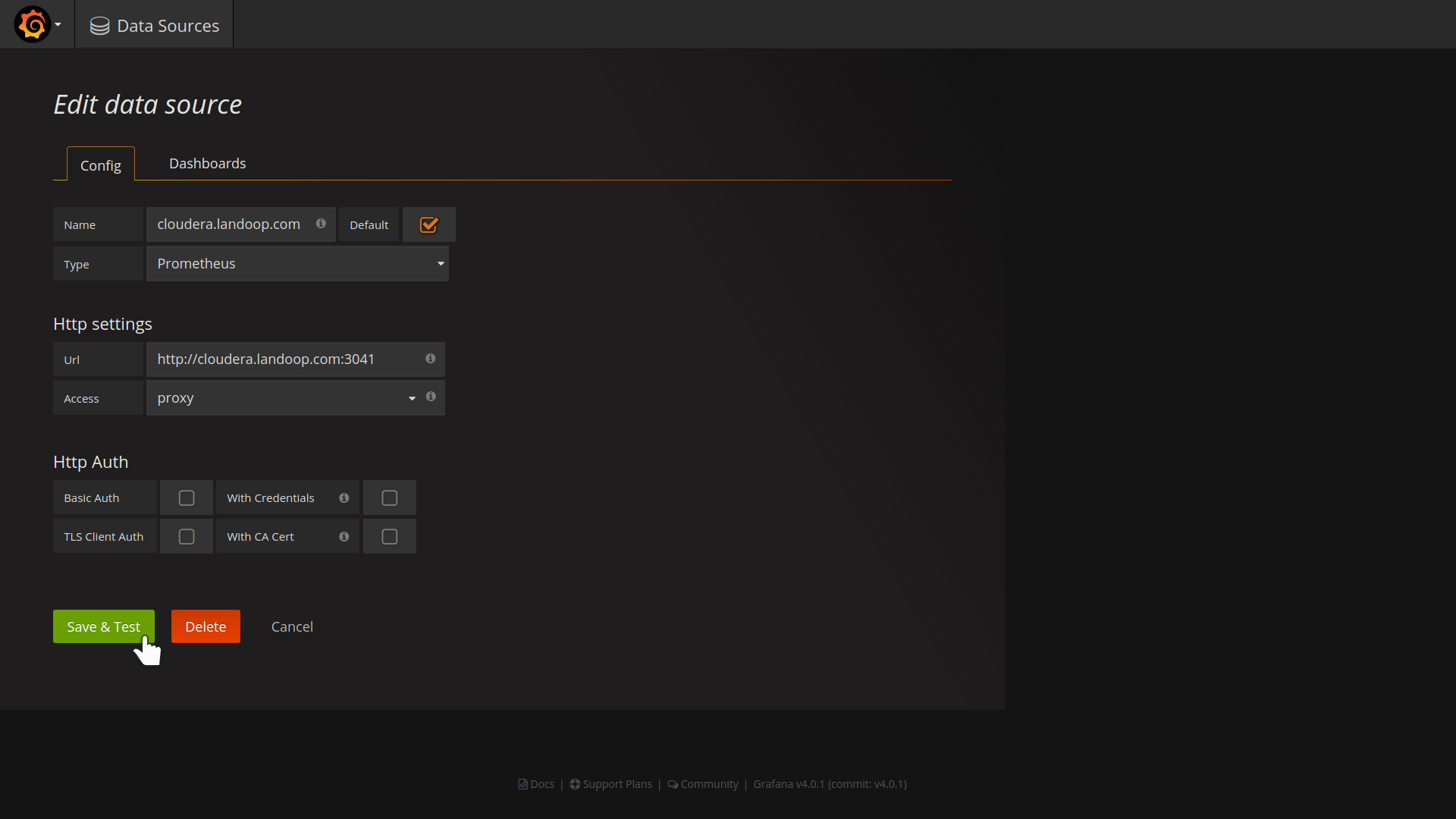The height and width of the screenshot is (819, 1456).
Task: Edit the Url input field
Action: click(296, 359)
